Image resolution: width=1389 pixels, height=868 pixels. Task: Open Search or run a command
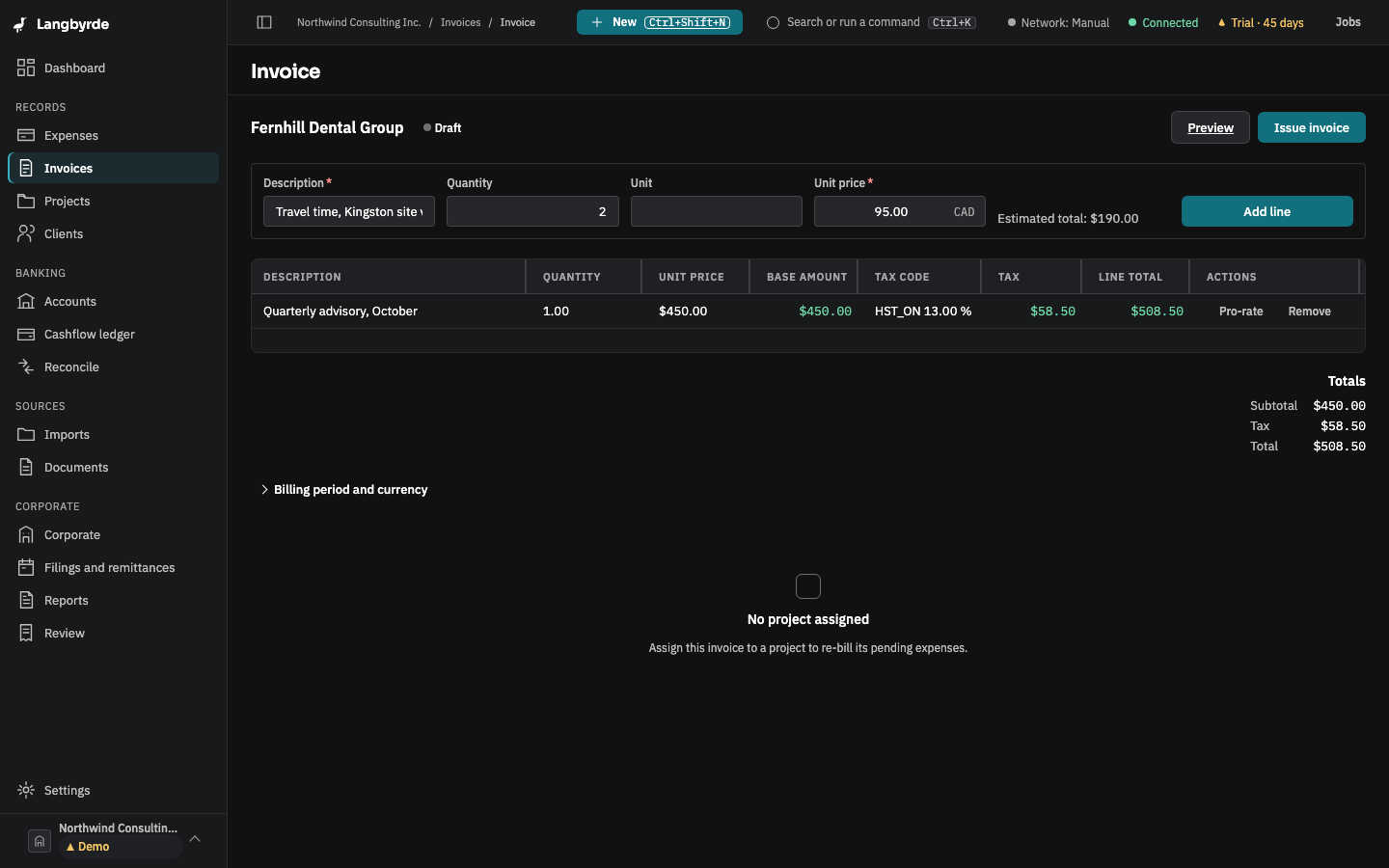coord(871,22)
